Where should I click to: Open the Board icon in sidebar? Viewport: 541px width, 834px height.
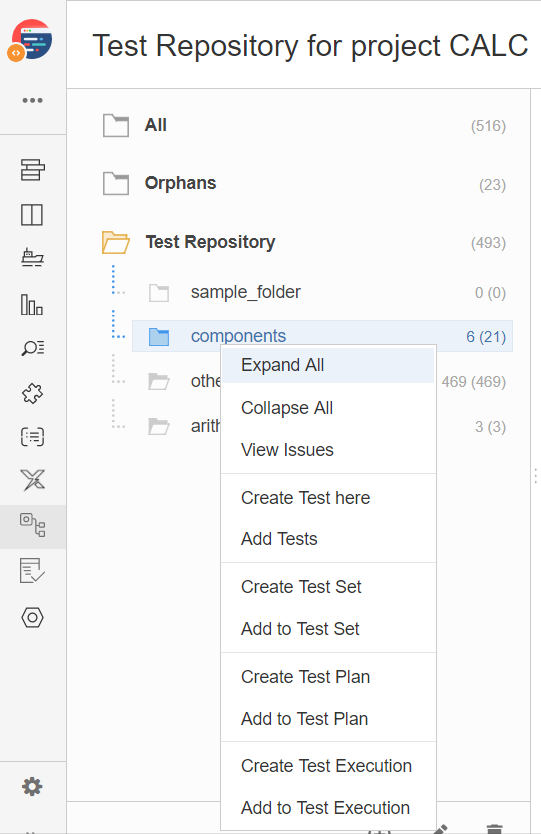click(32, 215)
